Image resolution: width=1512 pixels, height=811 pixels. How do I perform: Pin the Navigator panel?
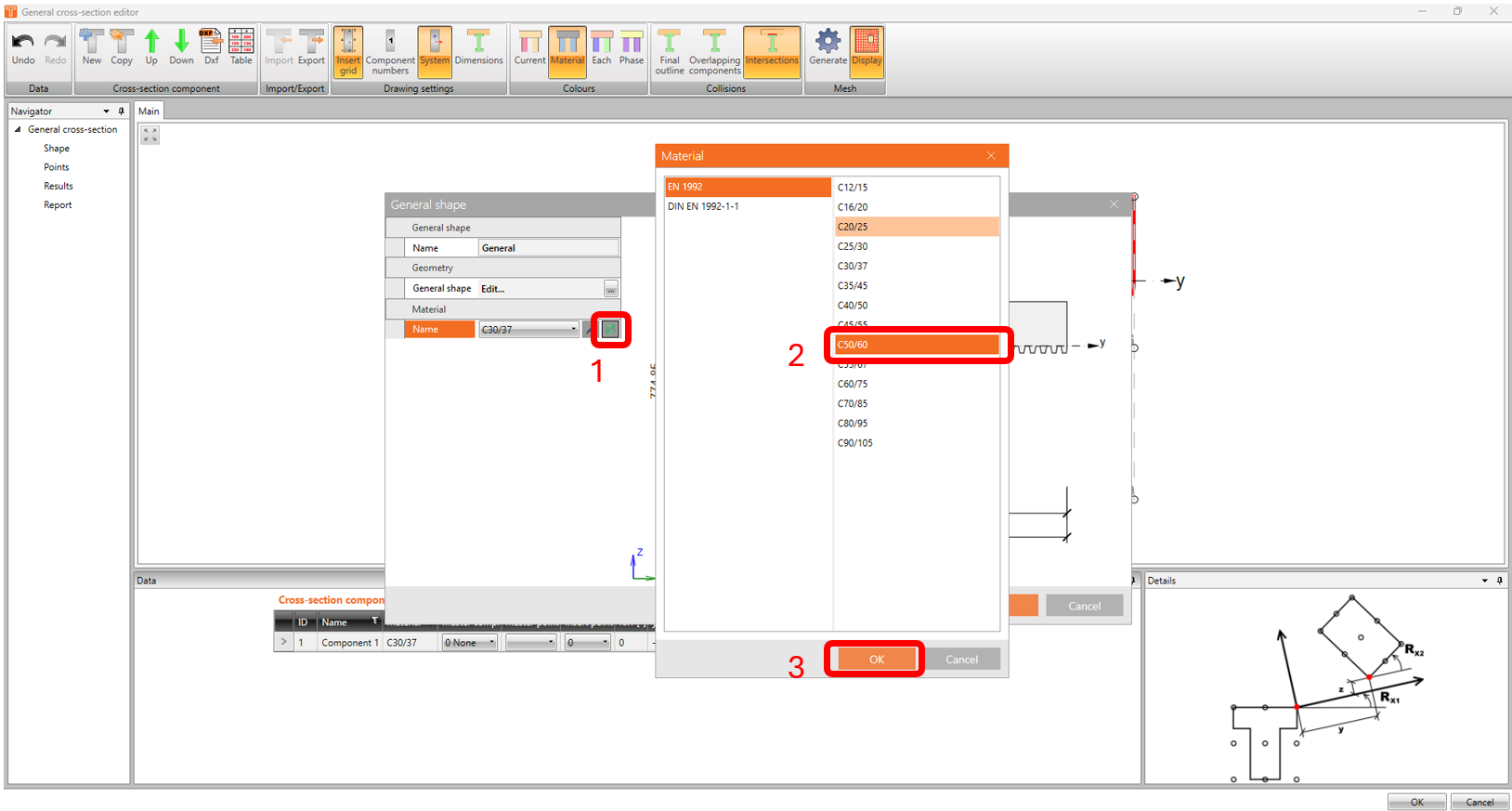coord(121,111)
